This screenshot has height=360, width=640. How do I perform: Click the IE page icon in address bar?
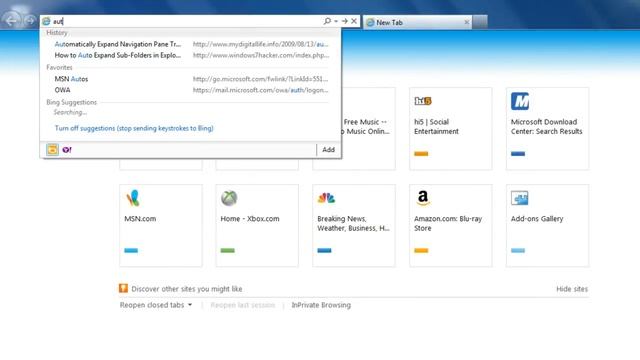tap(47, 21)
